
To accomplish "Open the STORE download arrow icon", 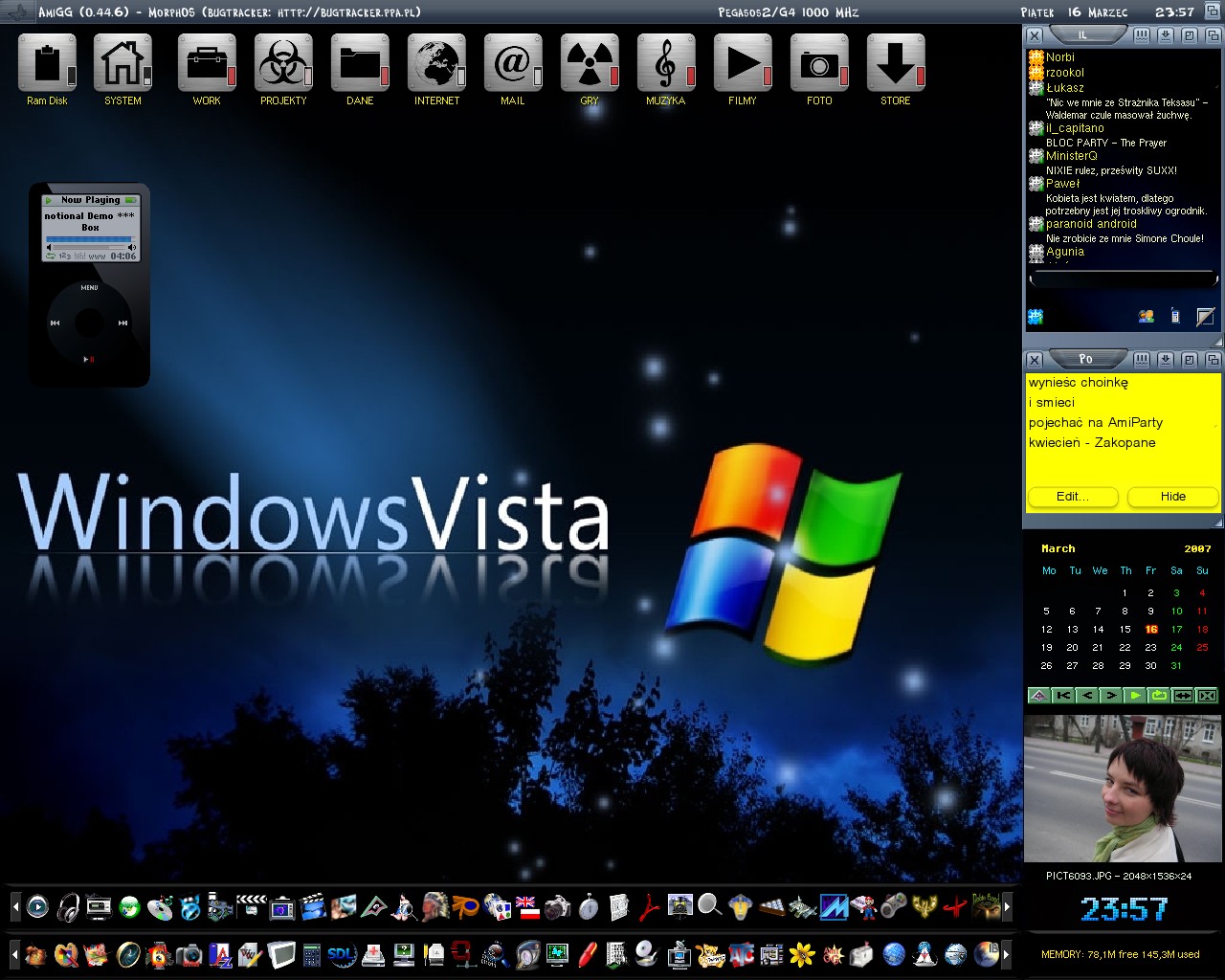I will [896, 63].
